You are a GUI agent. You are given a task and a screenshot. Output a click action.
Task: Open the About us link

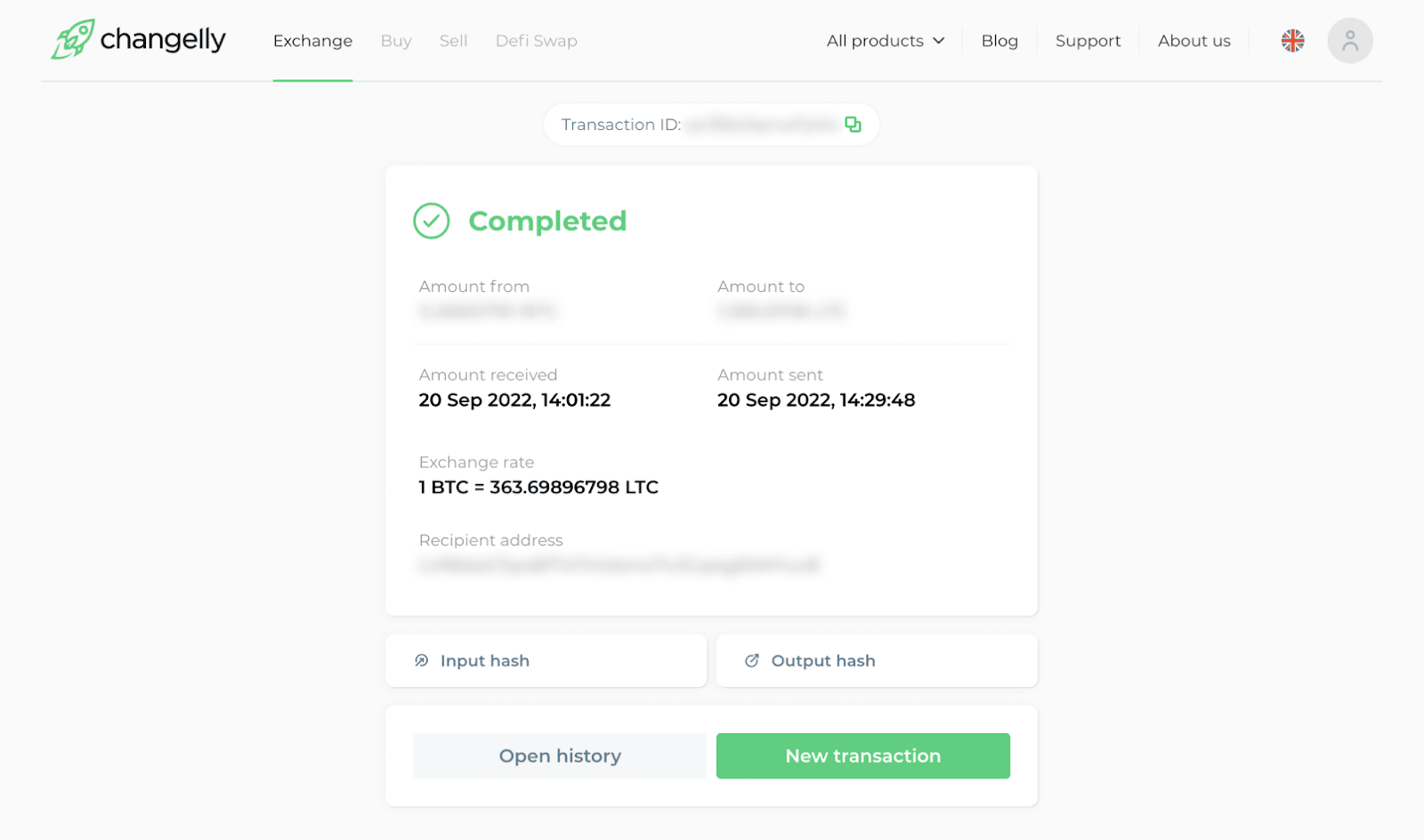point(1193,41)
